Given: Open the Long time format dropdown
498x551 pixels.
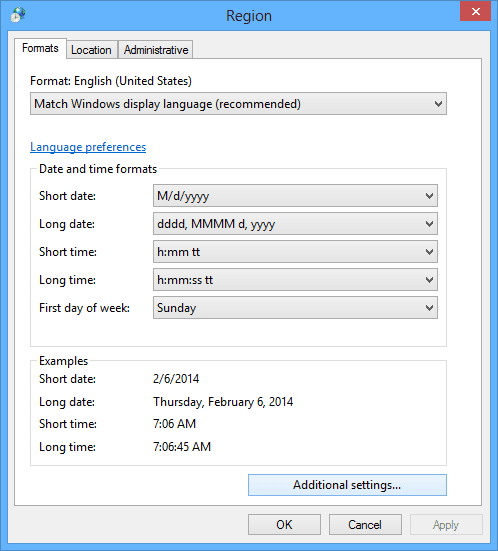Looking at the screenshot, I should click(295, 280).
